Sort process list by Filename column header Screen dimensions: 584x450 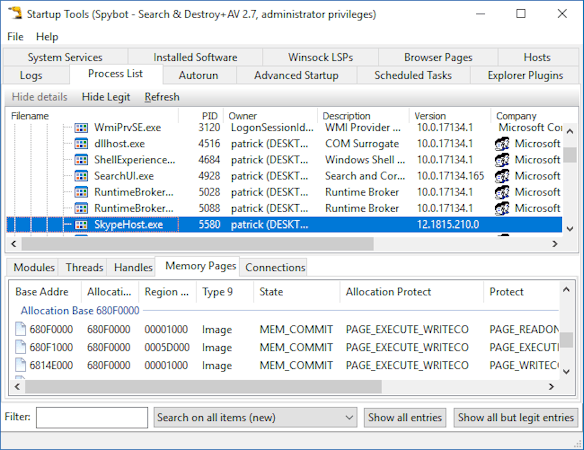pyautogui.click(x=92, y=116)
